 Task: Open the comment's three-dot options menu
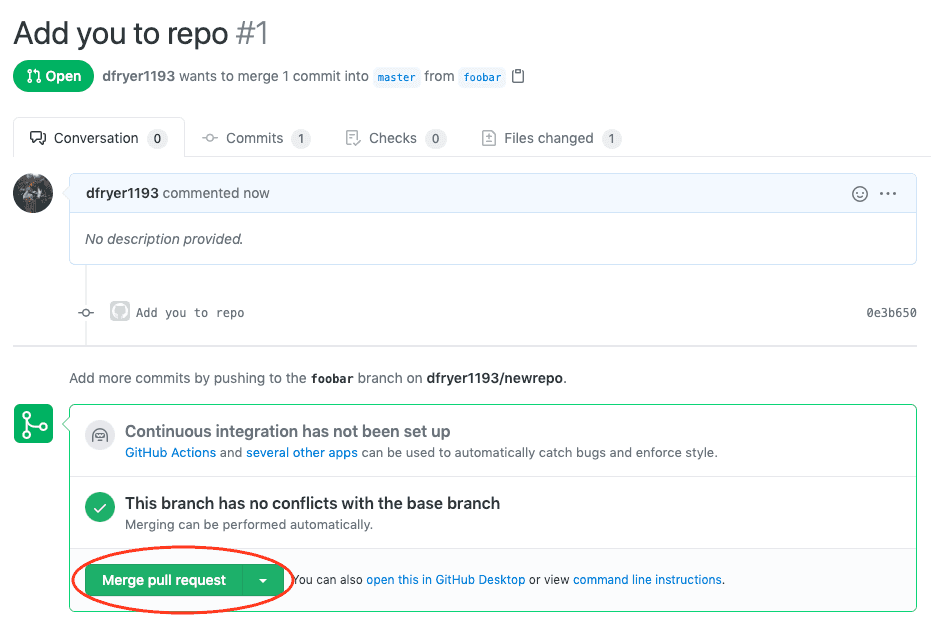(x=888, y=194)
